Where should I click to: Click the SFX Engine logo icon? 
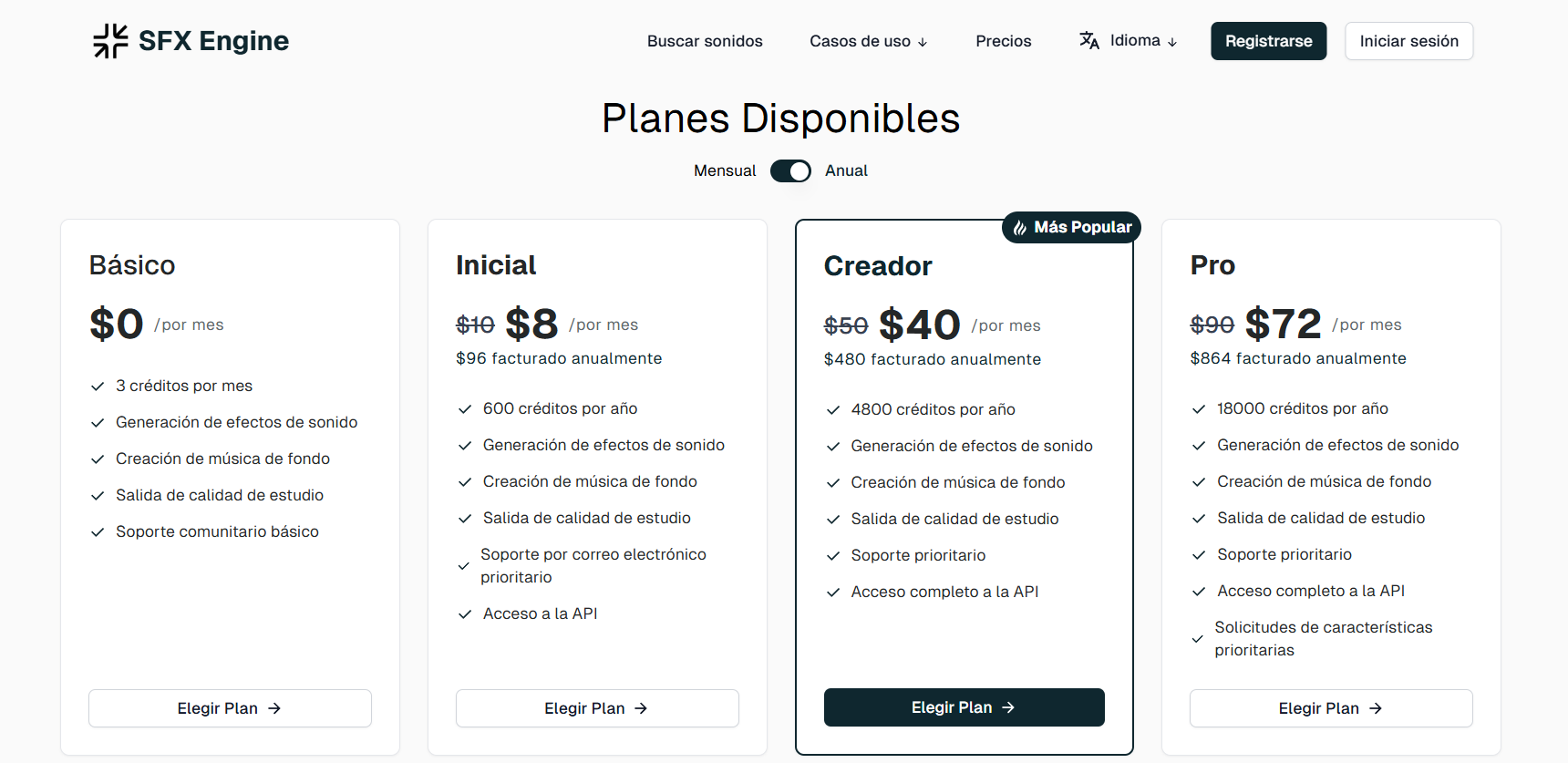[110, 41]
